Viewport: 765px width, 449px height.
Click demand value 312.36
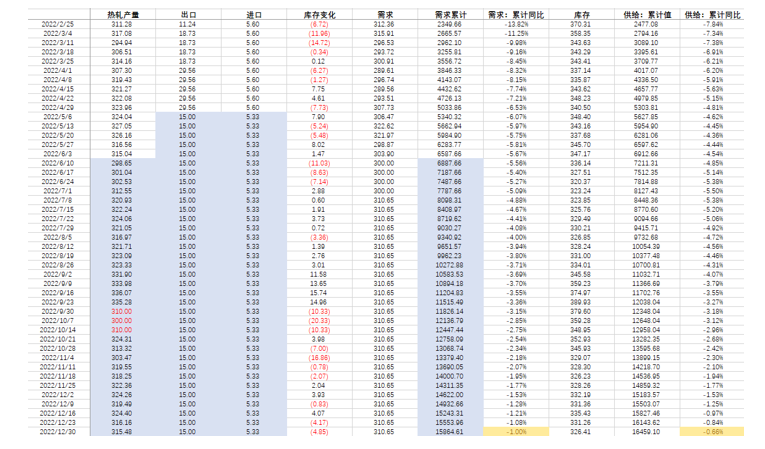[384, 24]
